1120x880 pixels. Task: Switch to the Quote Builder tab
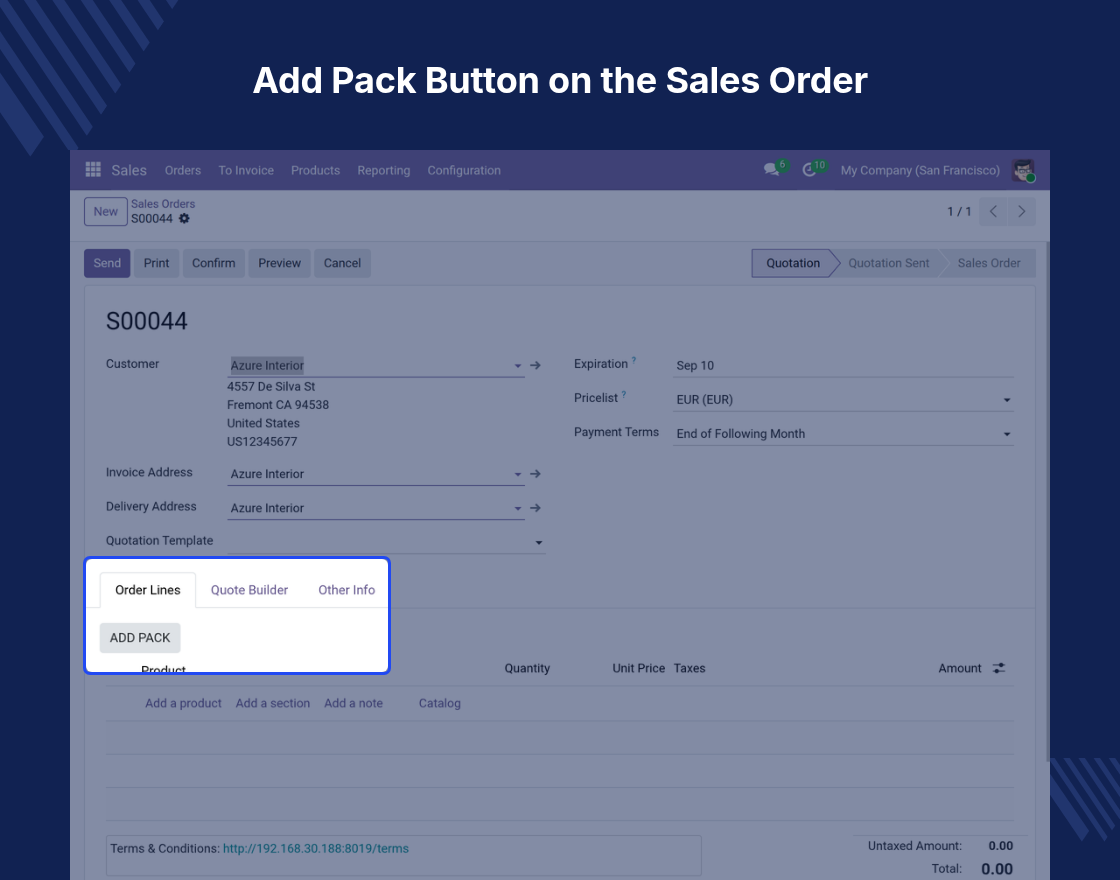[249, 590]
